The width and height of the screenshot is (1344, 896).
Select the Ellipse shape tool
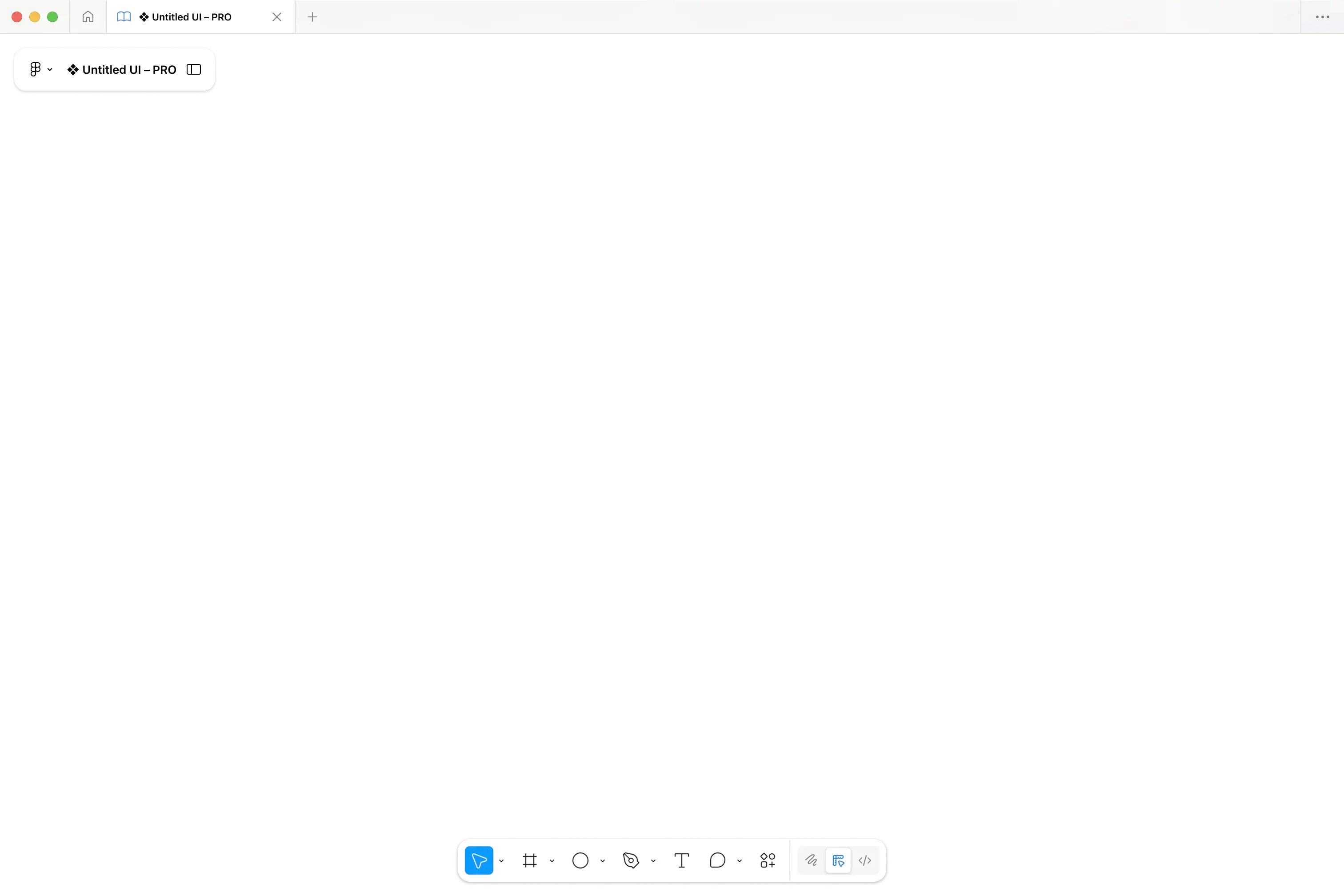tap(580, 860)
